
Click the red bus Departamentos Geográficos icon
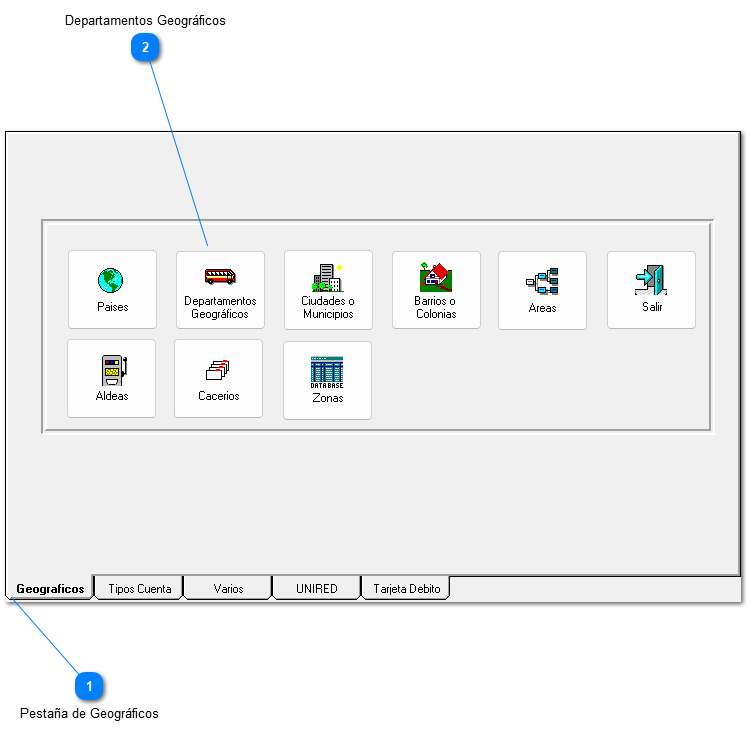[220, 277]
